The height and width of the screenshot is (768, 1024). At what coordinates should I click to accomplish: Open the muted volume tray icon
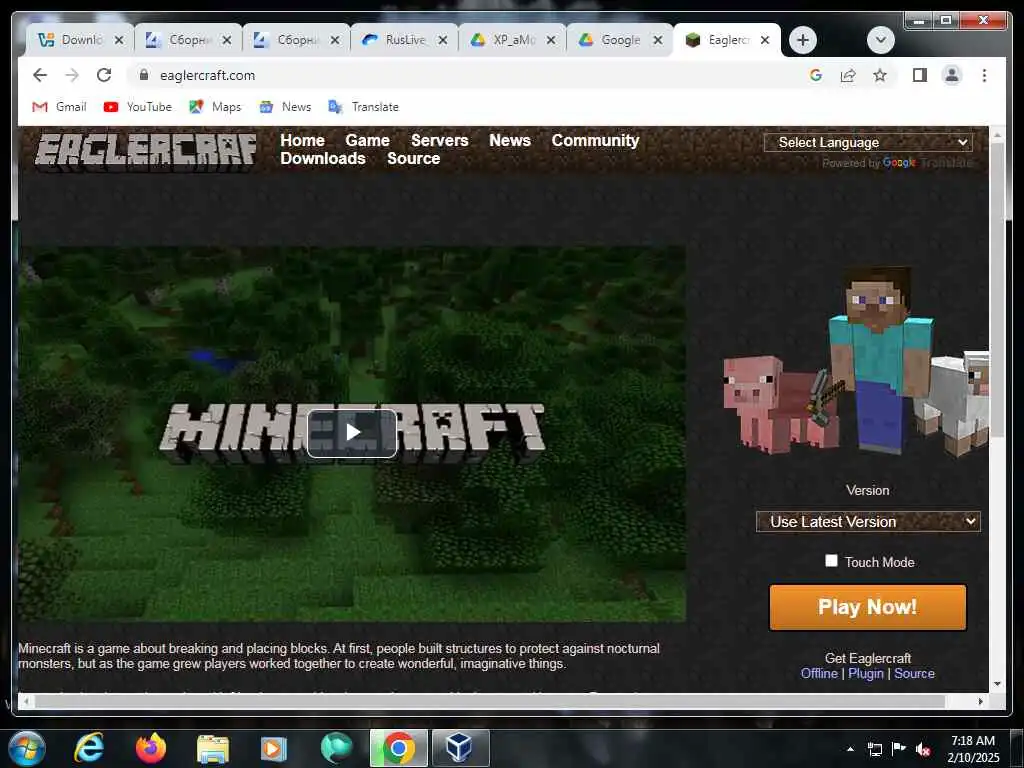click(x=923, y=749)
